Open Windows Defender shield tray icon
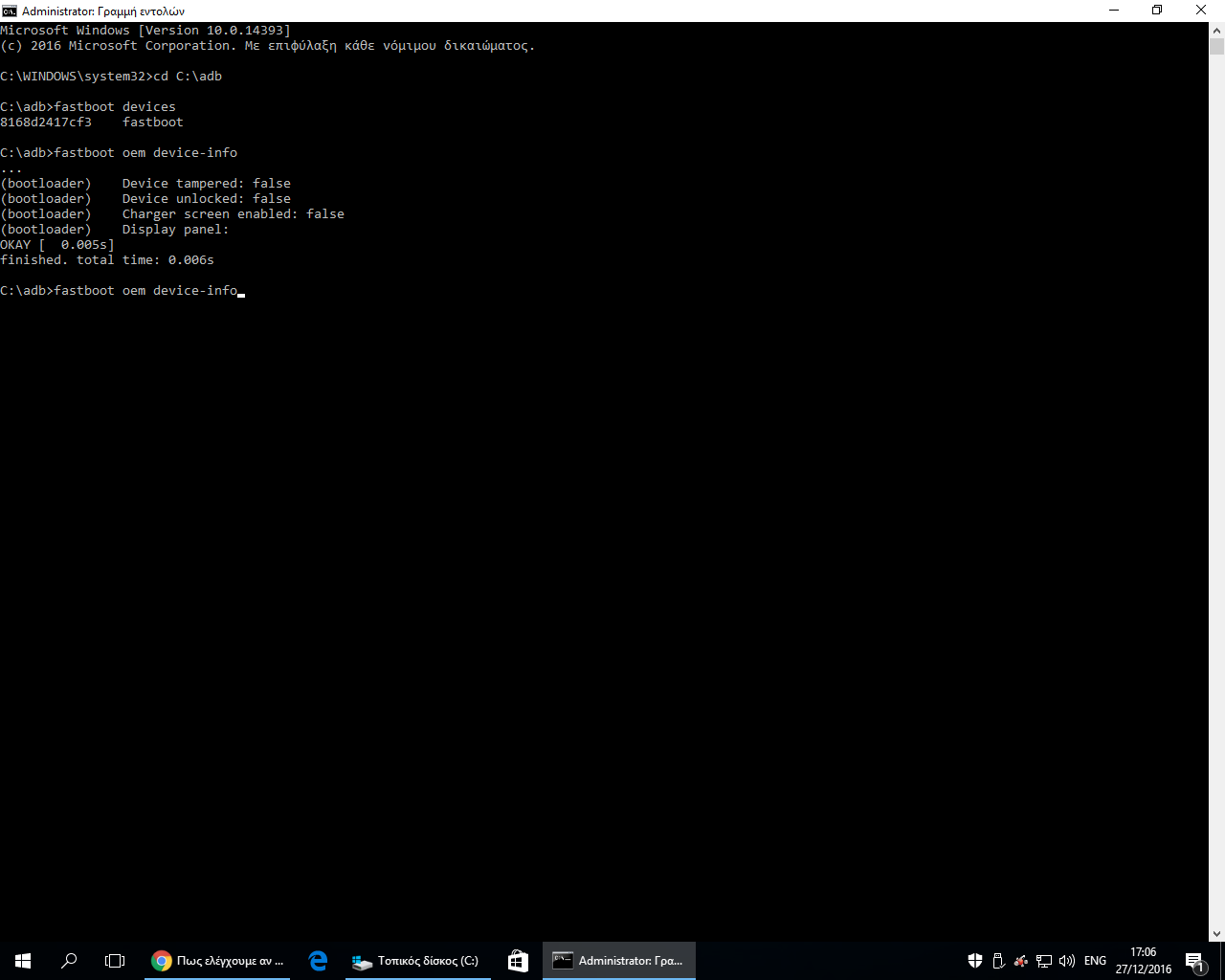Viewport: 1225px width, 980px height. [x=975, y=960]
